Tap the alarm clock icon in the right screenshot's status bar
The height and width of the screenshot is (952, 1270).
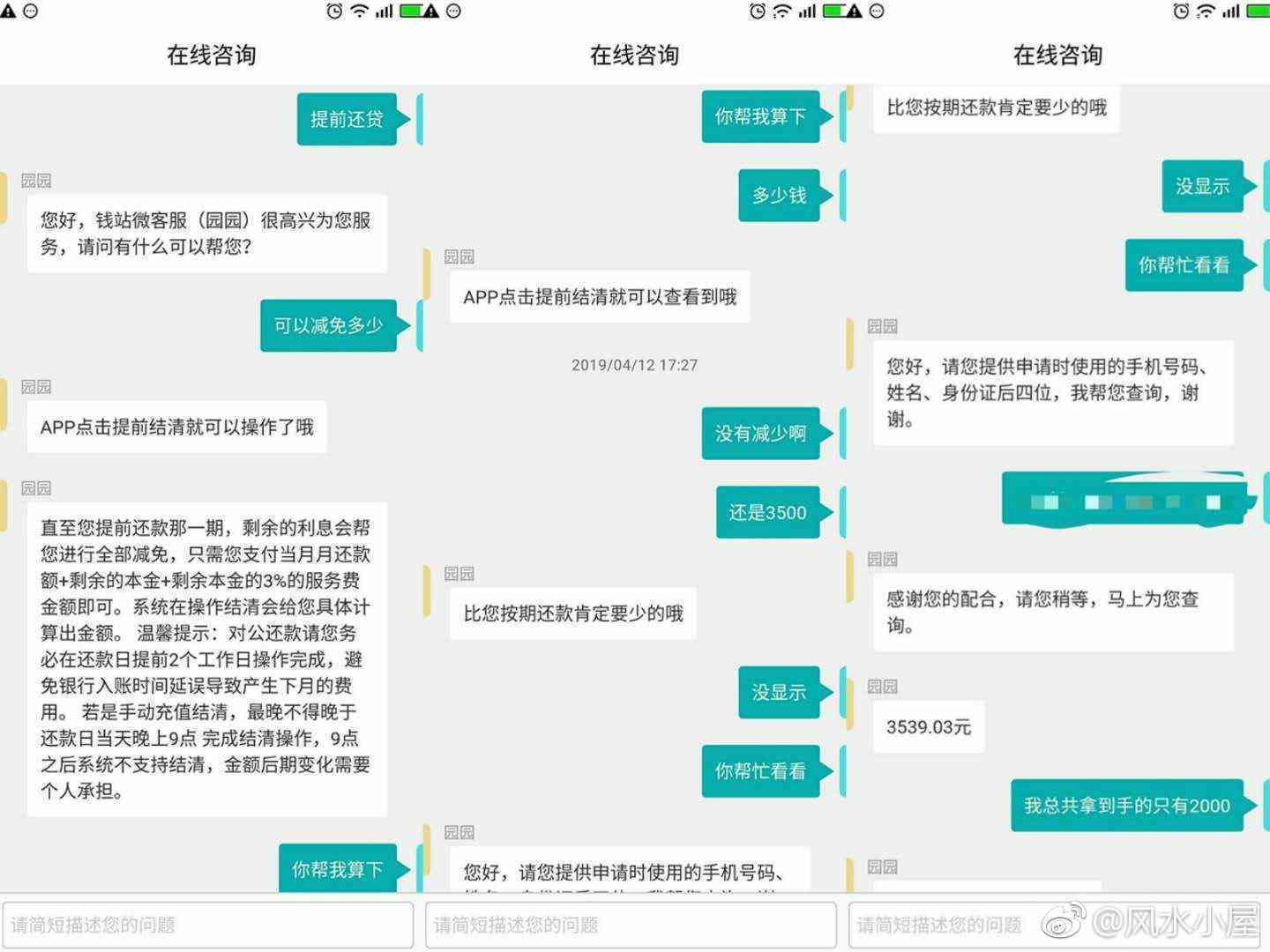1181,11
